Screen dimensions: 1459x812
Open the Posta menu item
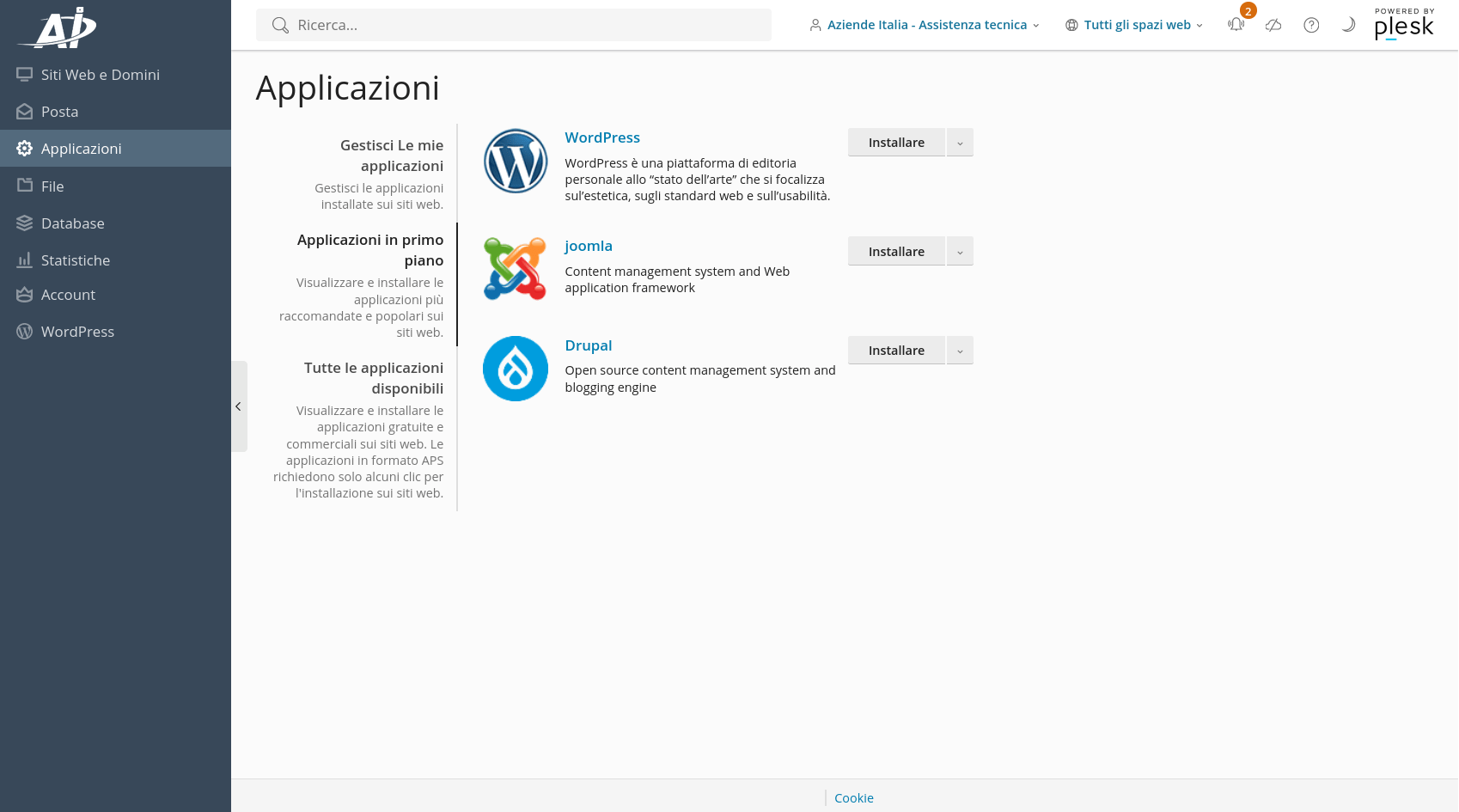(x=115, y=112)
